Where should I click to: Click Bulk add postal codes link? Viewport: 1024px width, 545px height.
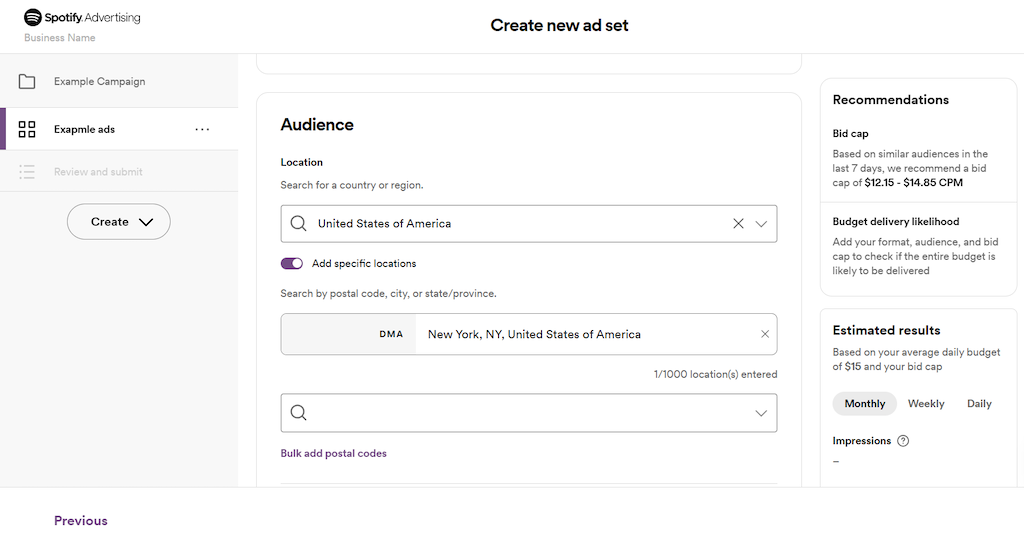334,453
